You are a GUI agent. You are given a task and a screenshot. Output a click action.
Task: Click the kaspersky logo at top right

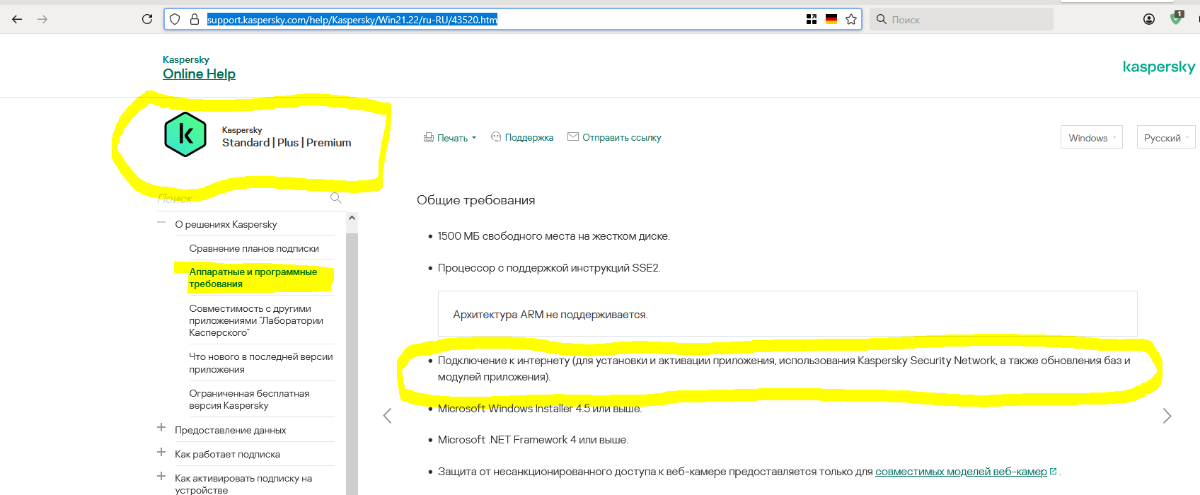[x=1159, y=67]
